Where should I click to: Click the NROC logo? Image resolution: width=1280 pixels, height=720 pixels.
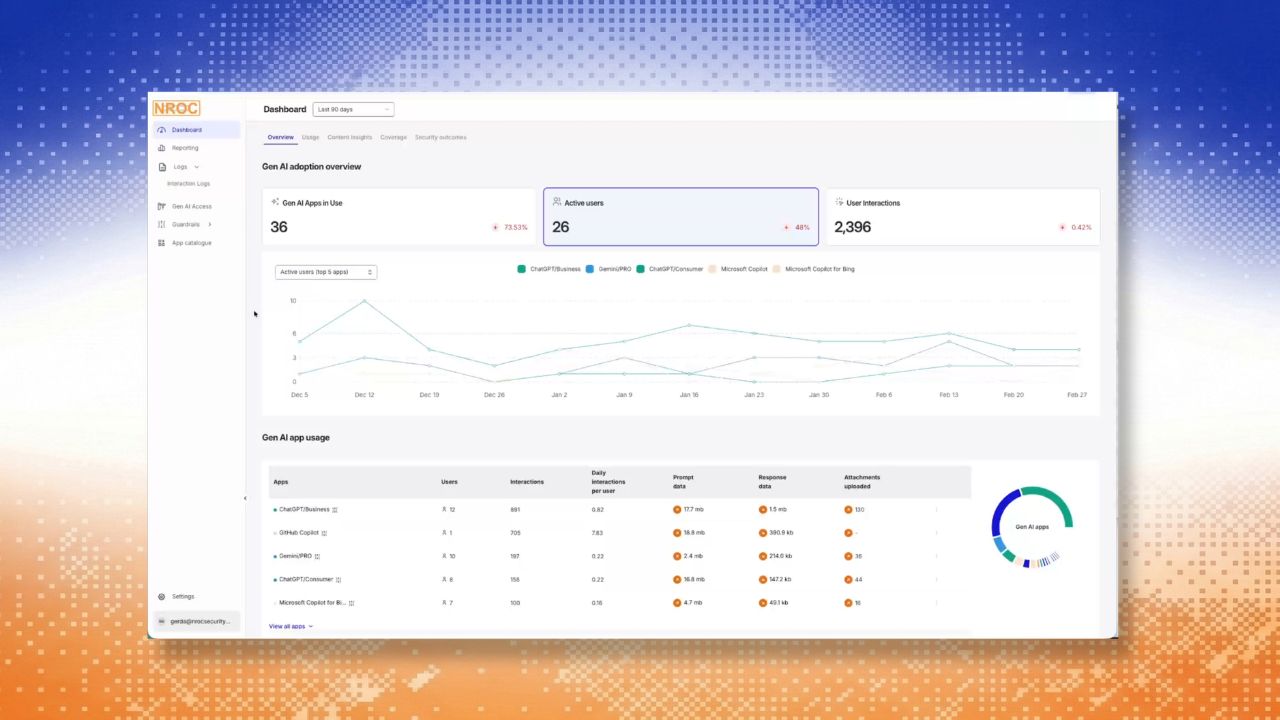[x=176, y=108]
